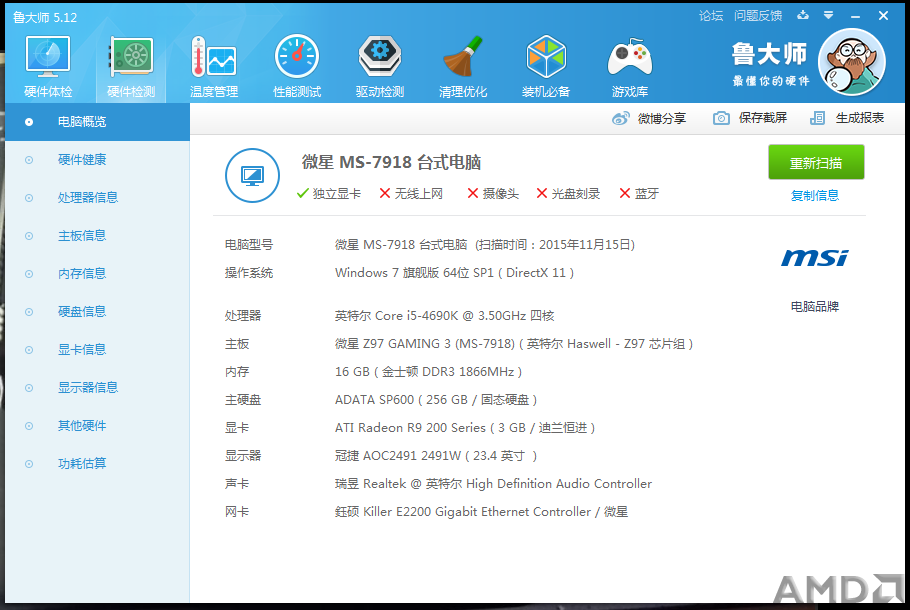This screenshot has height=610, width=910.
Task: Click the Killer E2200 network card value
Action: pos(481,512)
